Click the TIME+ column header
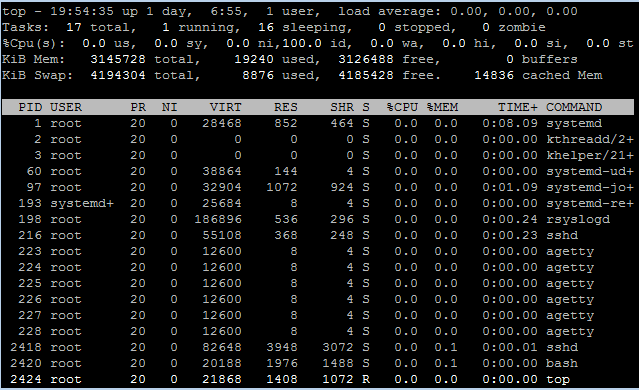The height and width of the screenshot is (390, 639). click(x=518, y=107)
